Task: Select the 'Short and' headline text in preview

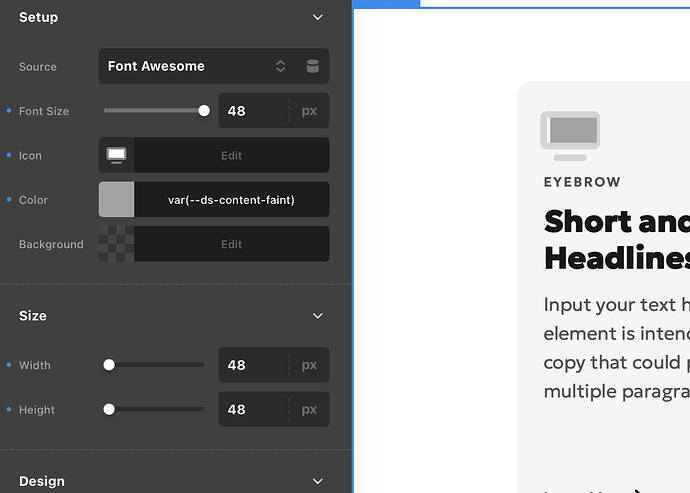Action: click(617, 221)
